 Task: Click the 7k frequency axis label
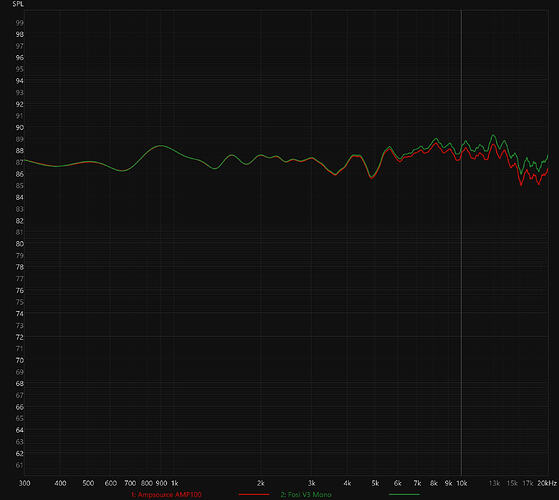click(x=417, y=483)
